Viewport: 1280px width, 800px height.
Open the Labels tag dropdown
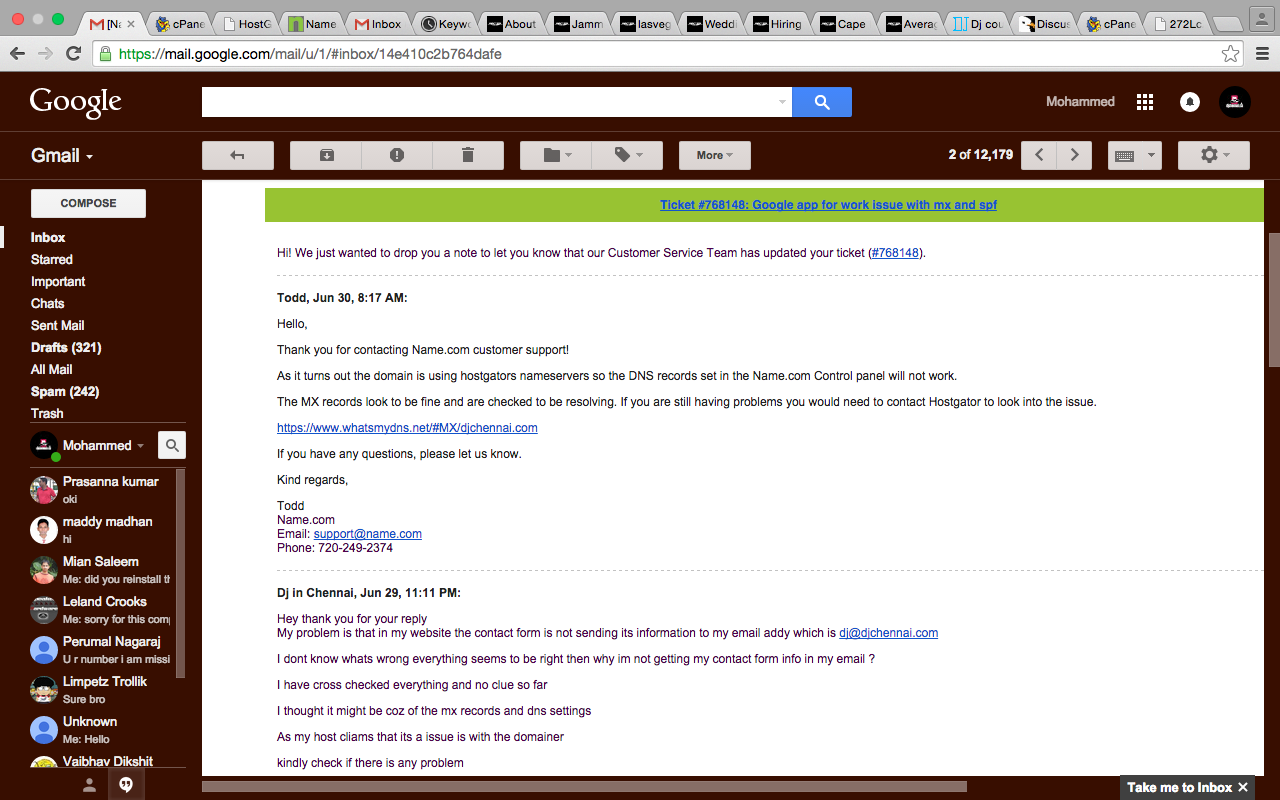coord(627,155)
